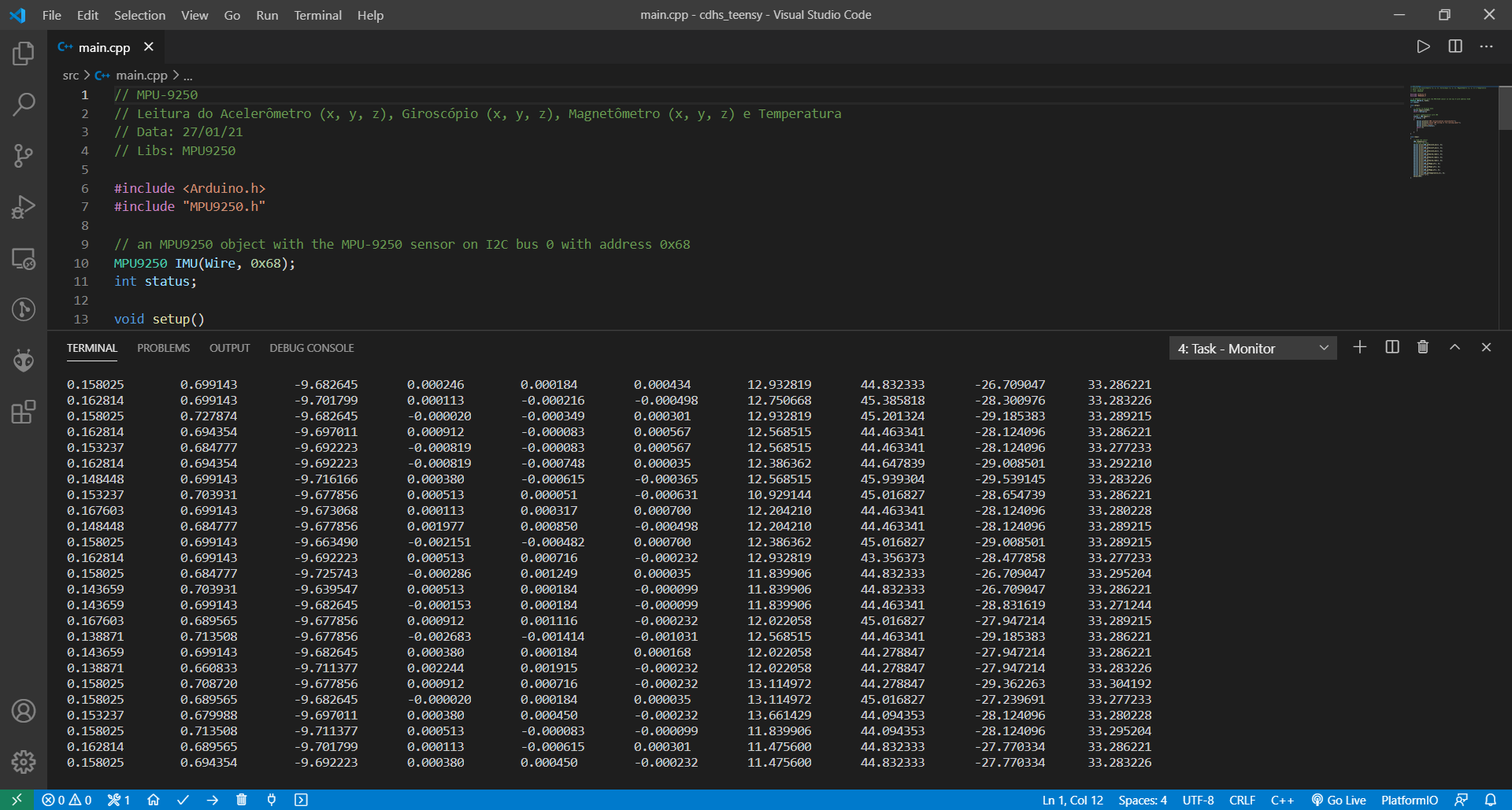Image resolution: width=1512 pixels, height=810 pixels.
Task: Click Ln 1, Col 12 cursor position
Action: (x=1073, y=800)
